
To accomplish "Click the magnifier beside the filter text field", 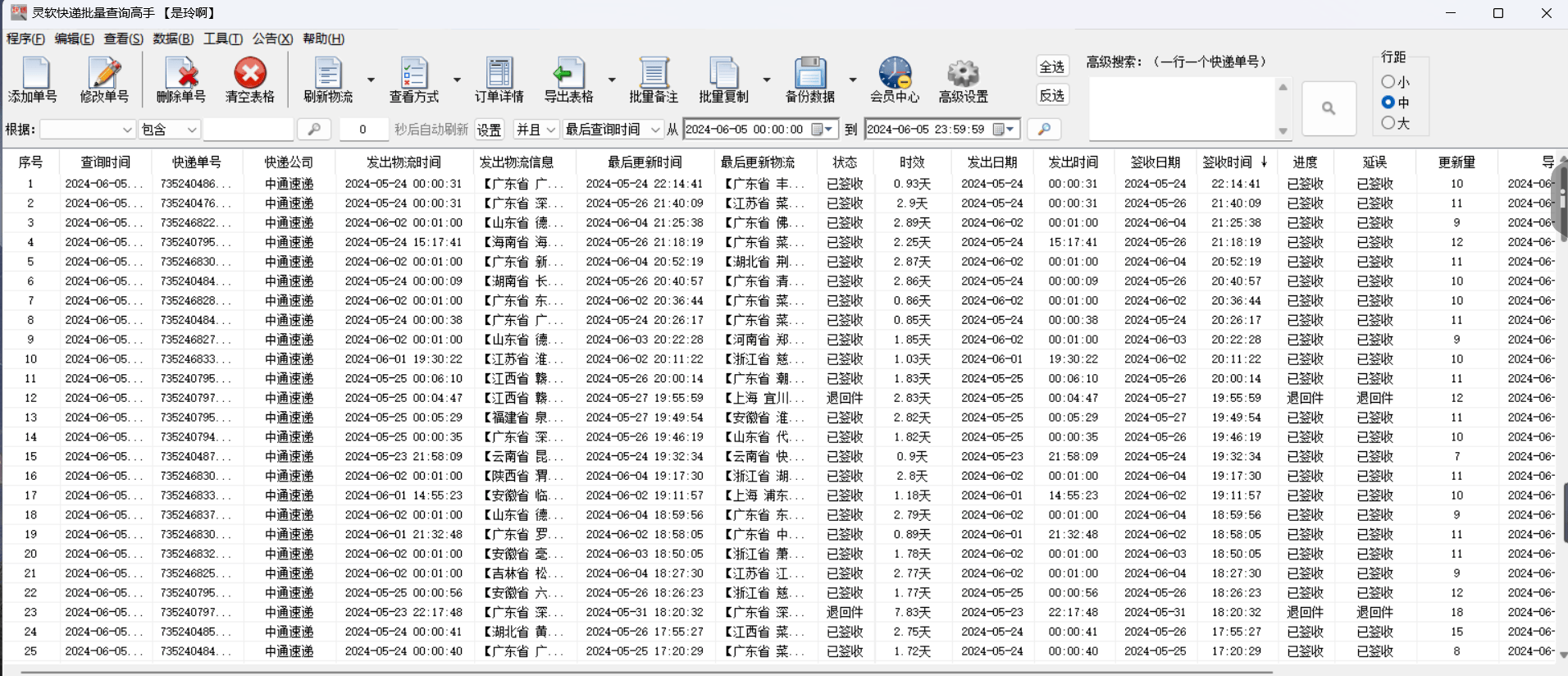I will coord(314,129).
